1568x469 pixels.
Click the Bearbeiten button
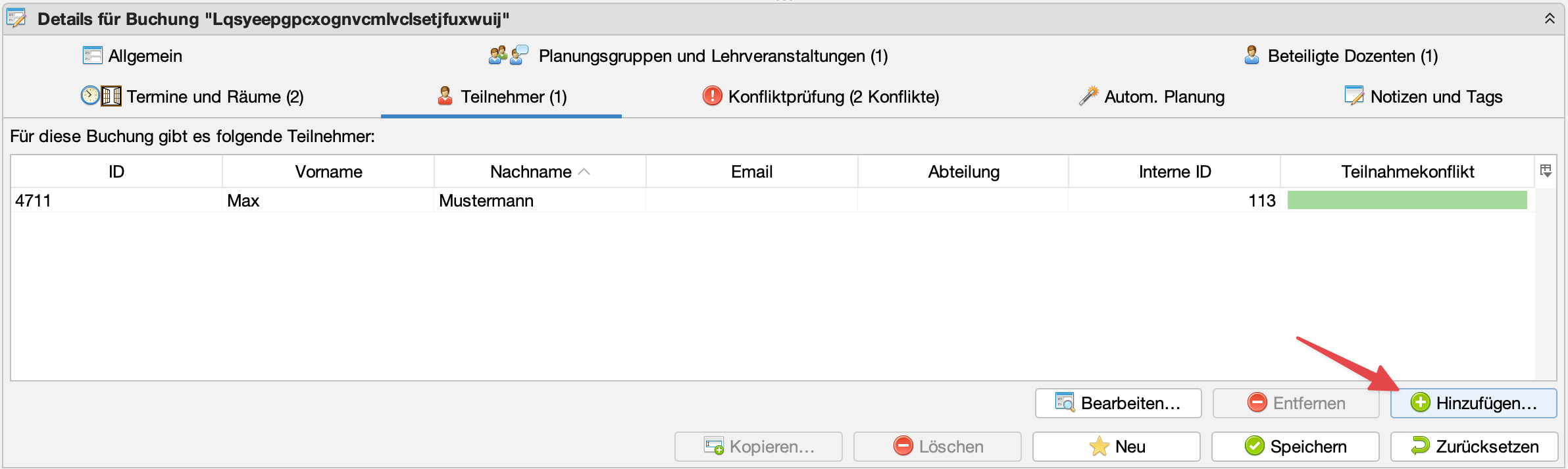[x=1118, y=403]
